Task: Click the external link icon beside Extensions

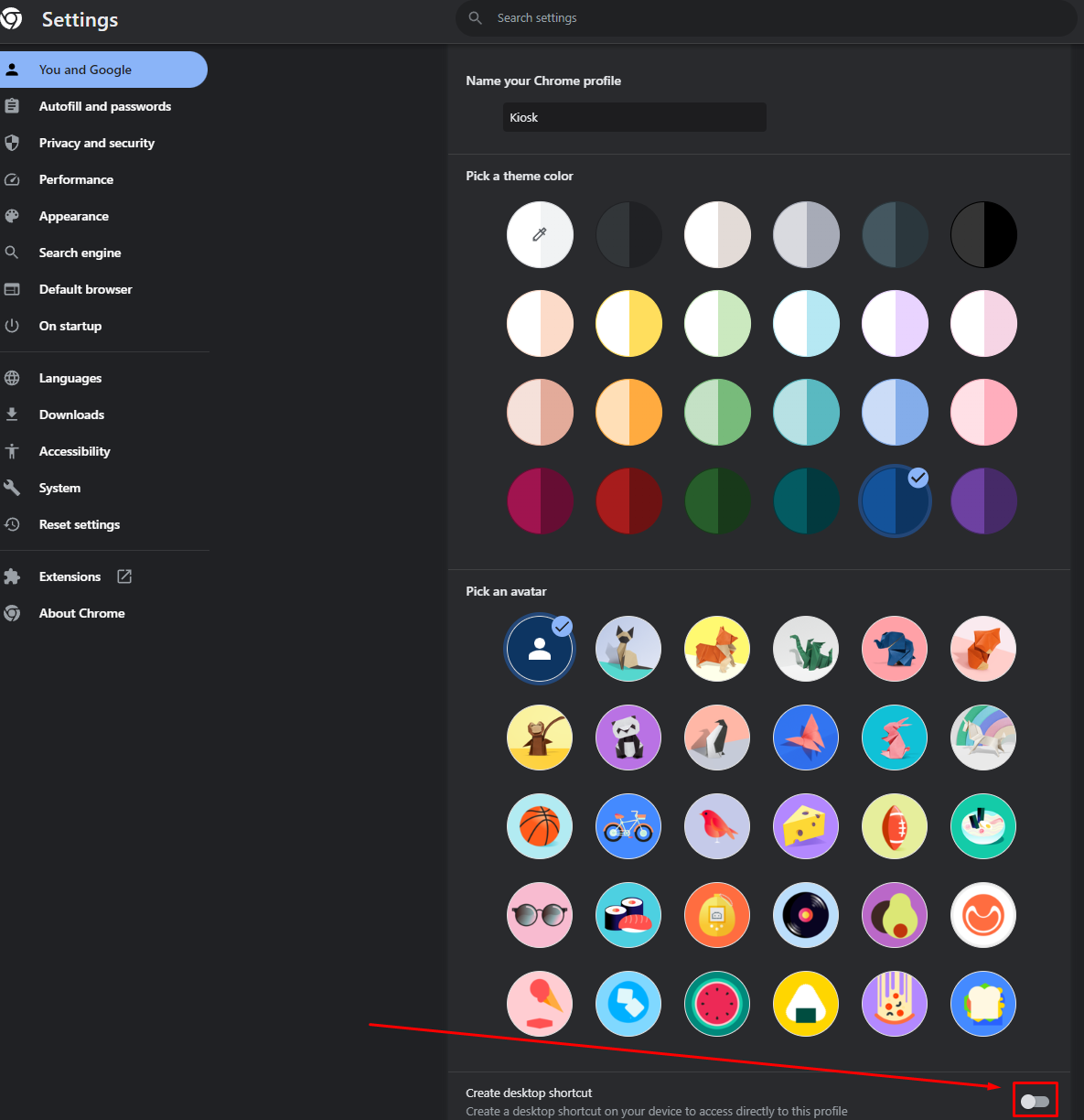Action: (x=124, y=576)
